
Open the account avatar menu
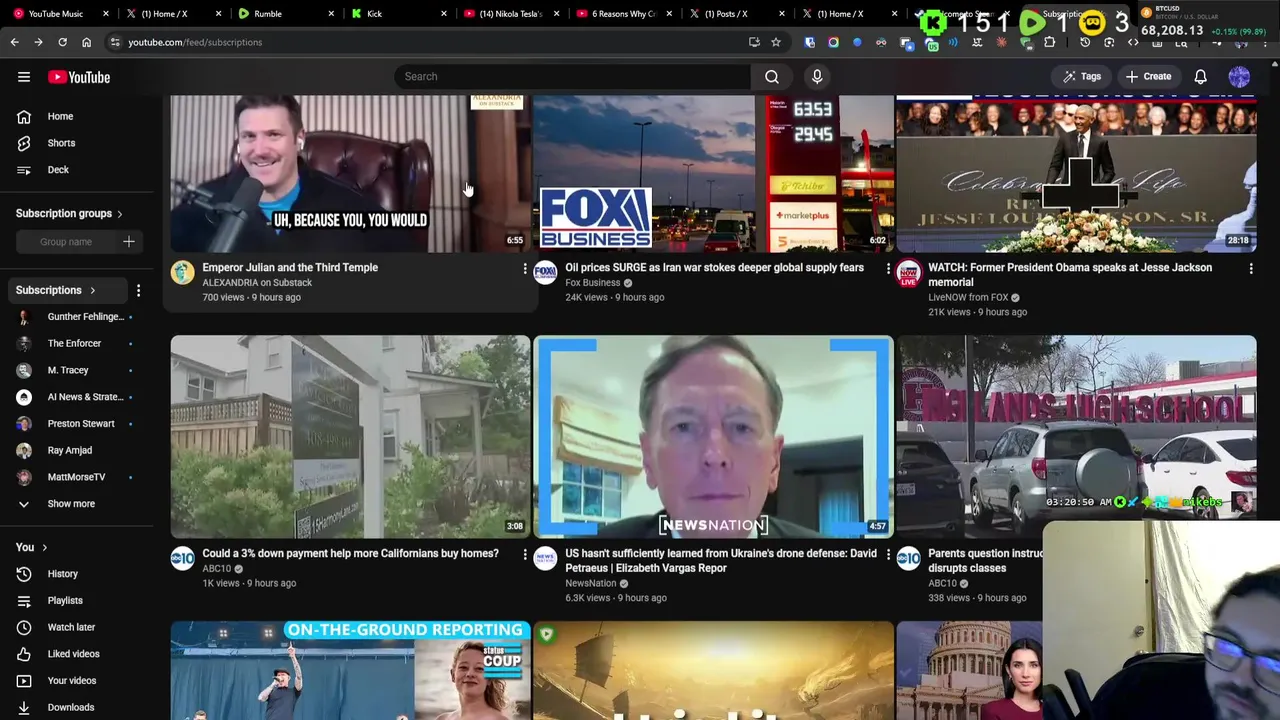tap(1239, 77)
